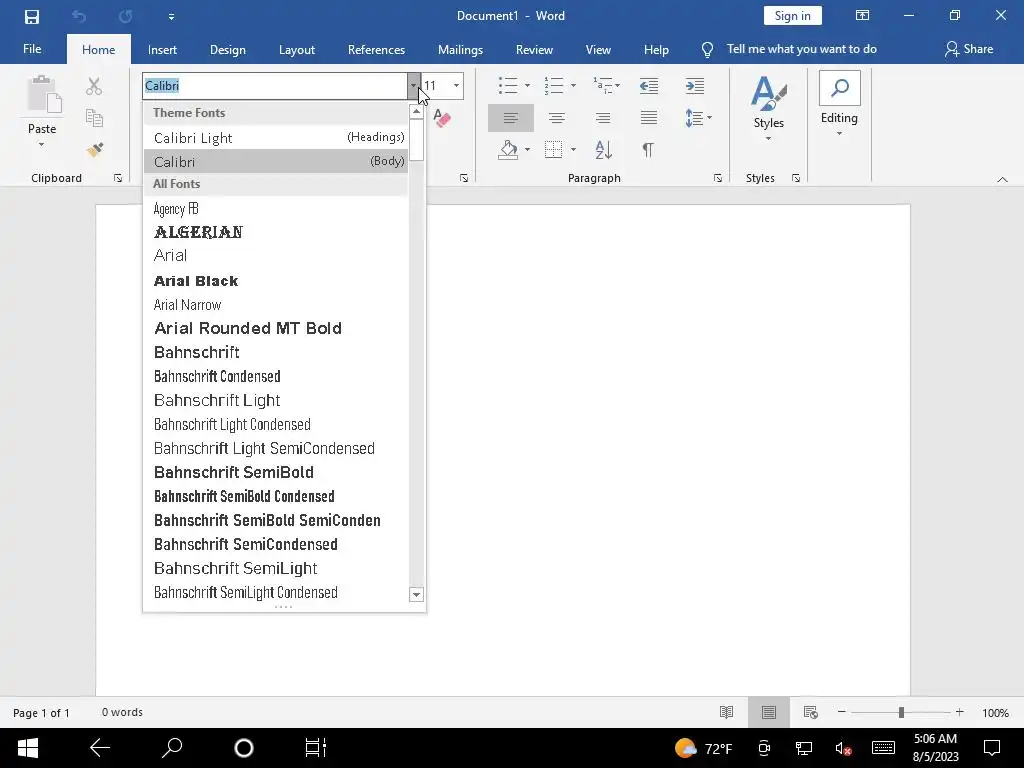Switch to the References tab
The width and height of the screenshot is (1024, 768).
point(376,50)
